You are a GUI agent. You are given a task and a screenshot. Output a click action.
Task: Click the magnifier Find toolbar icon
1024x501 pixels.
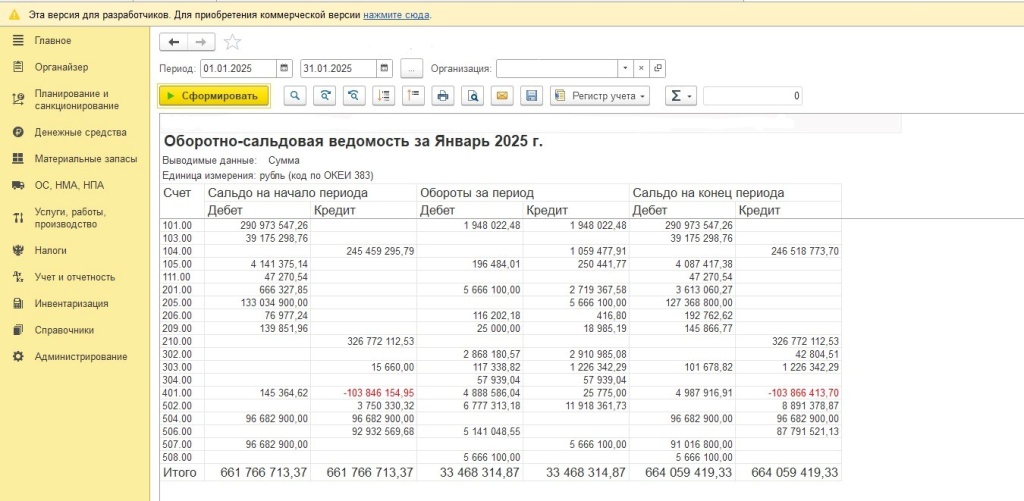tap(295, 96)
